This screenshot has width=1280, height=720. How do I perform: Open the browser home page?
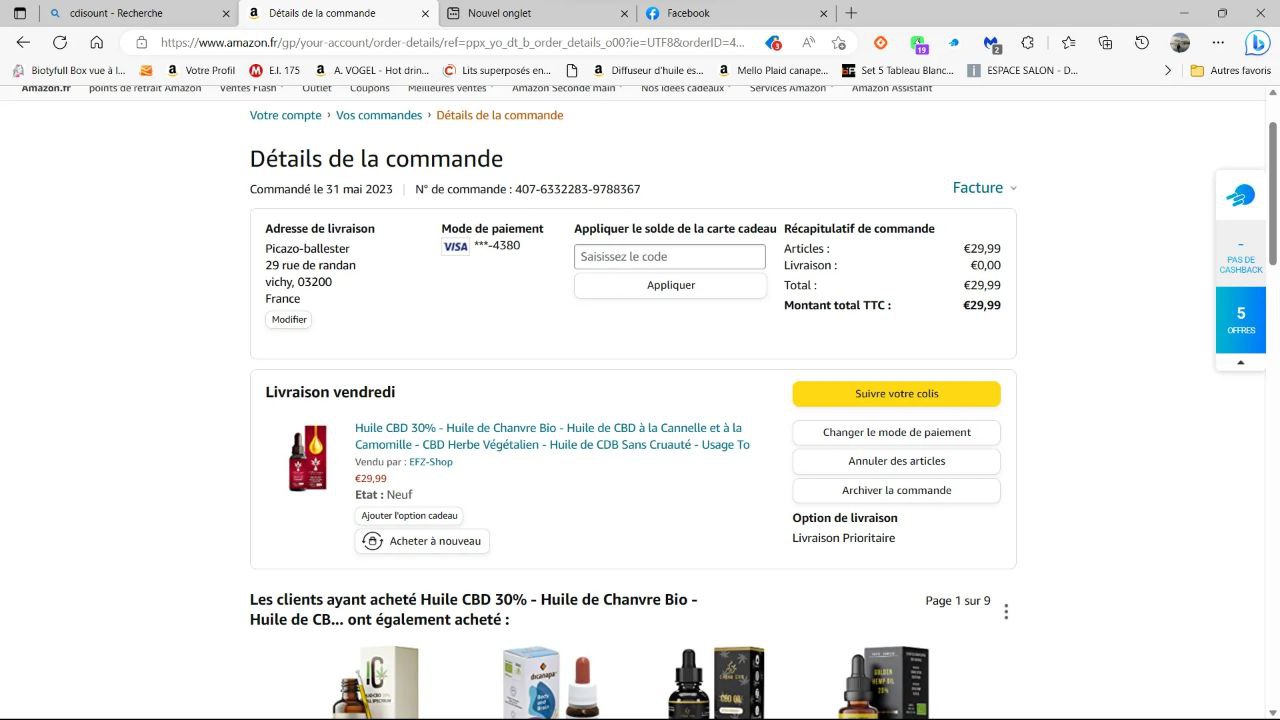tap(97, 42)
